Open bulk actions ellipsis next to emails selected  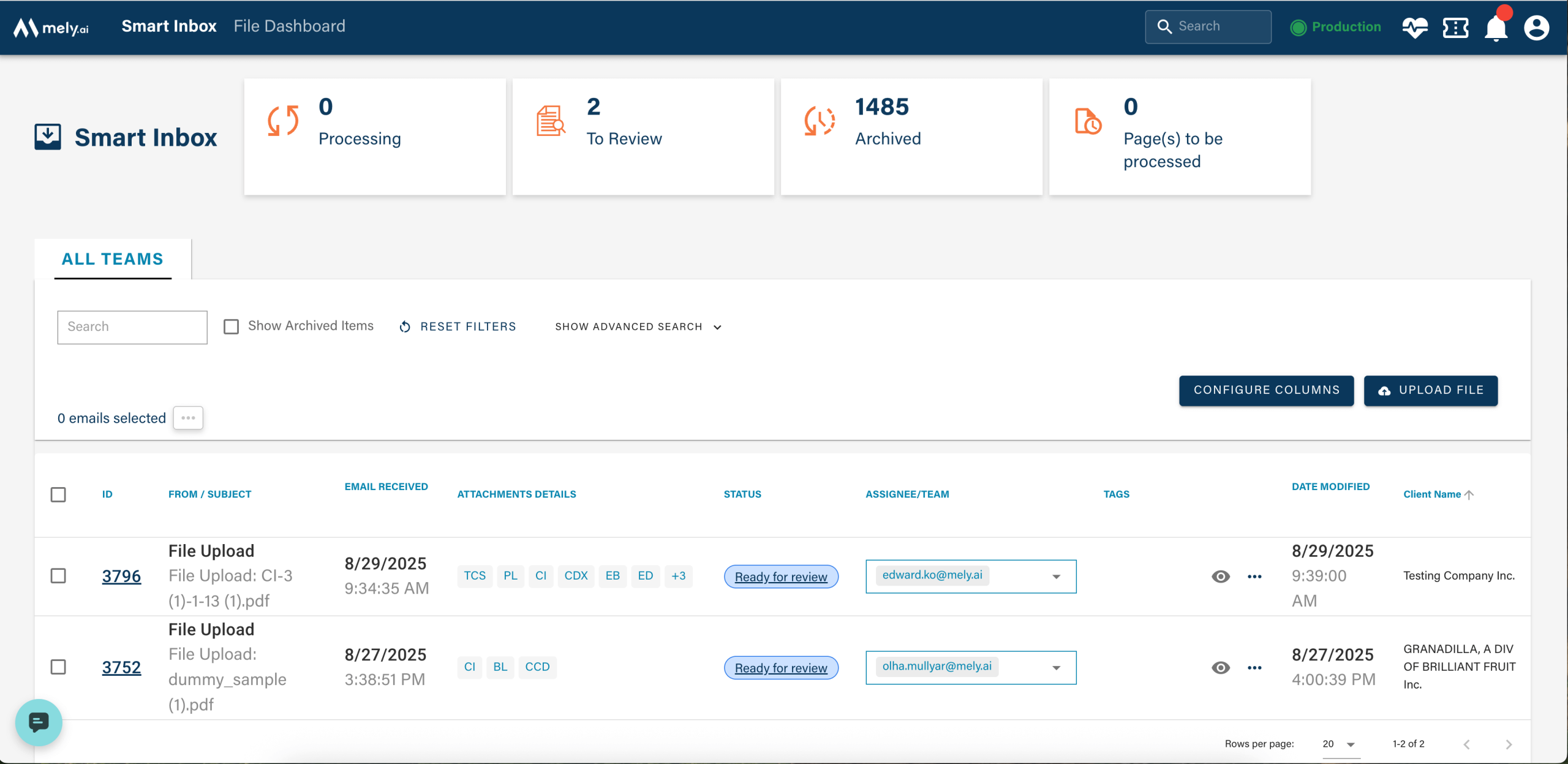188,418
